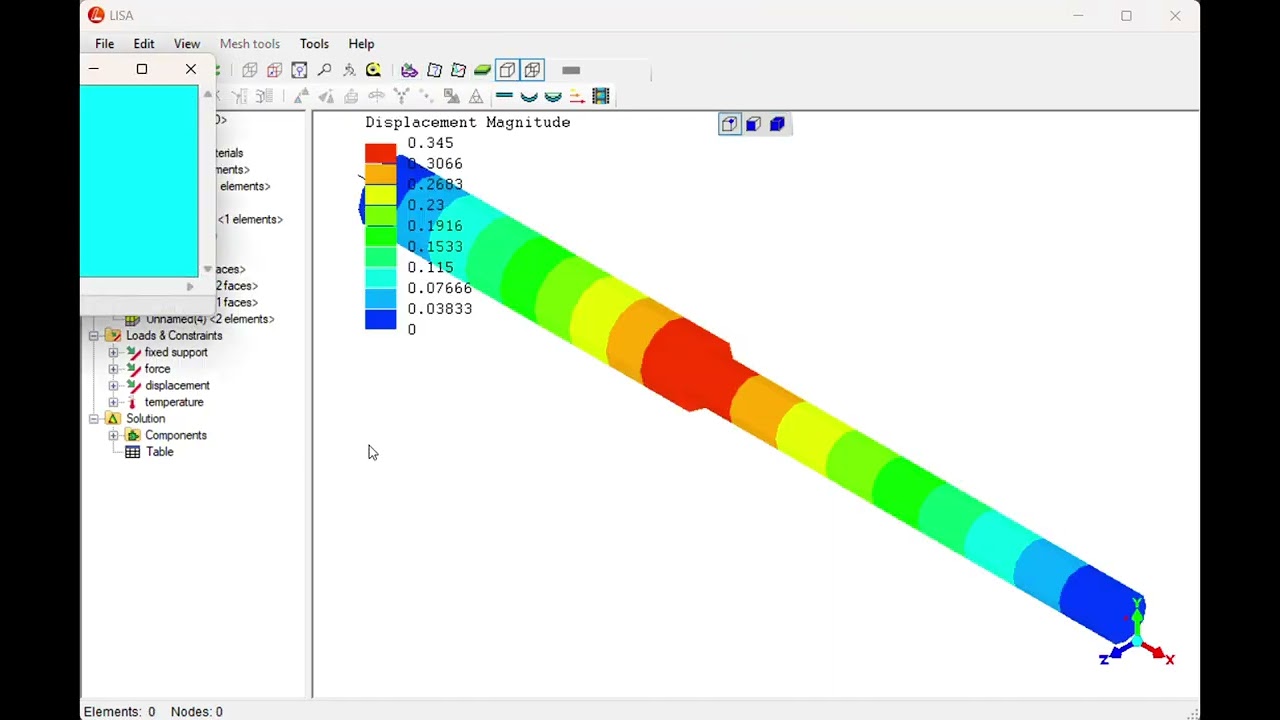Click the Elements: 0 status bar text
The image size is (1280, 720).
(x=119, y=712)
